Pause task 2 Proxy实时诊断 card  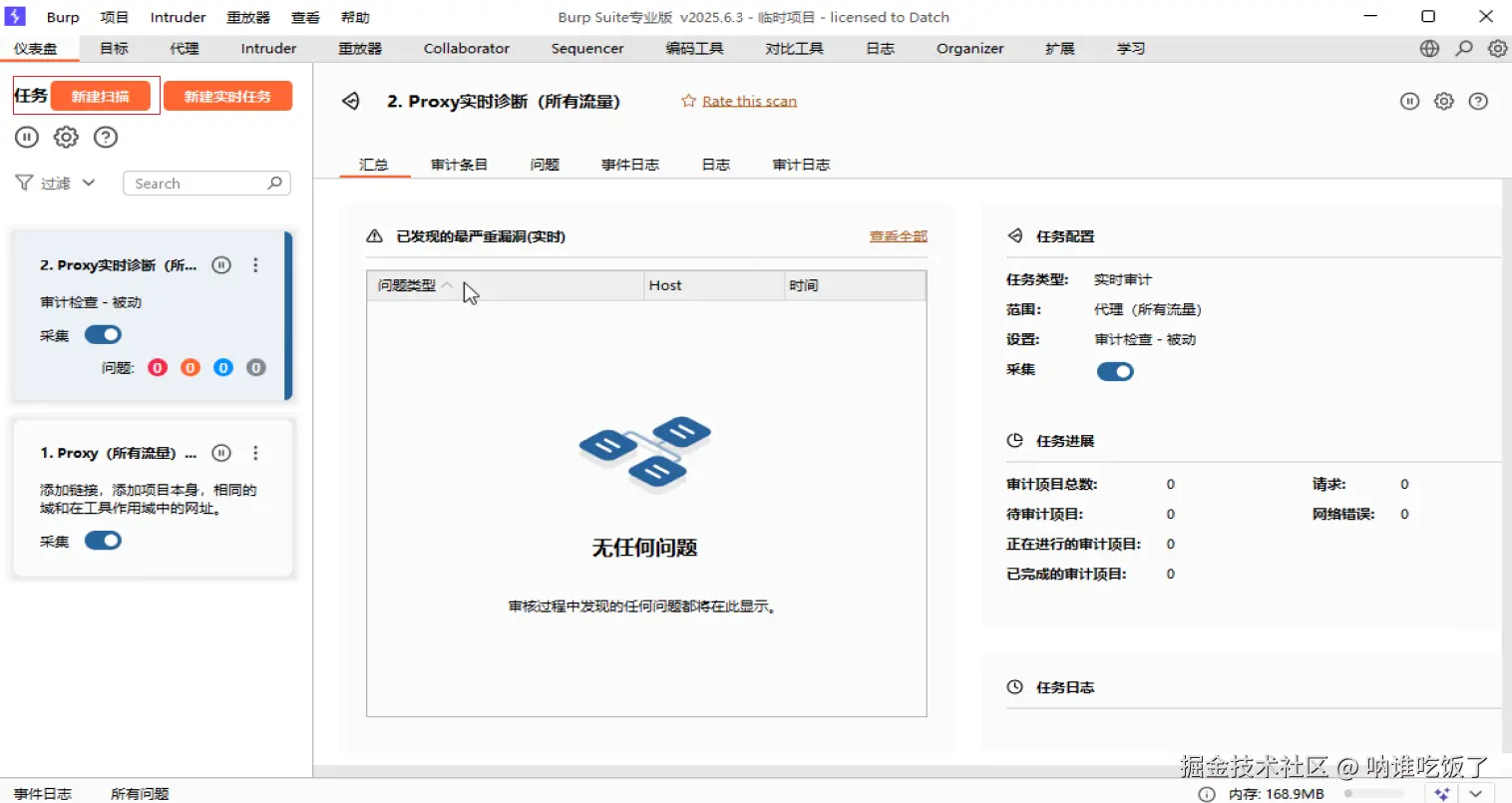click(x=221, y=265)
